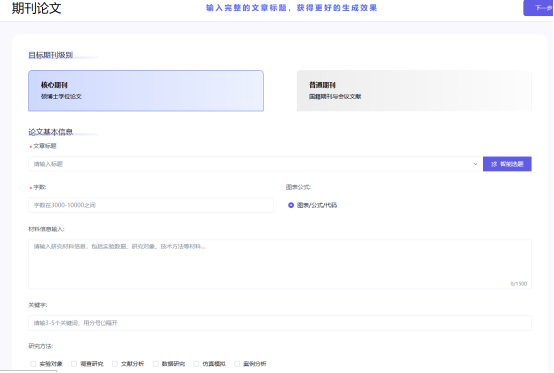Focus the 关键字 keywords input field
The height and width of the screenshot is (373, 554).
tap(280, 323)
